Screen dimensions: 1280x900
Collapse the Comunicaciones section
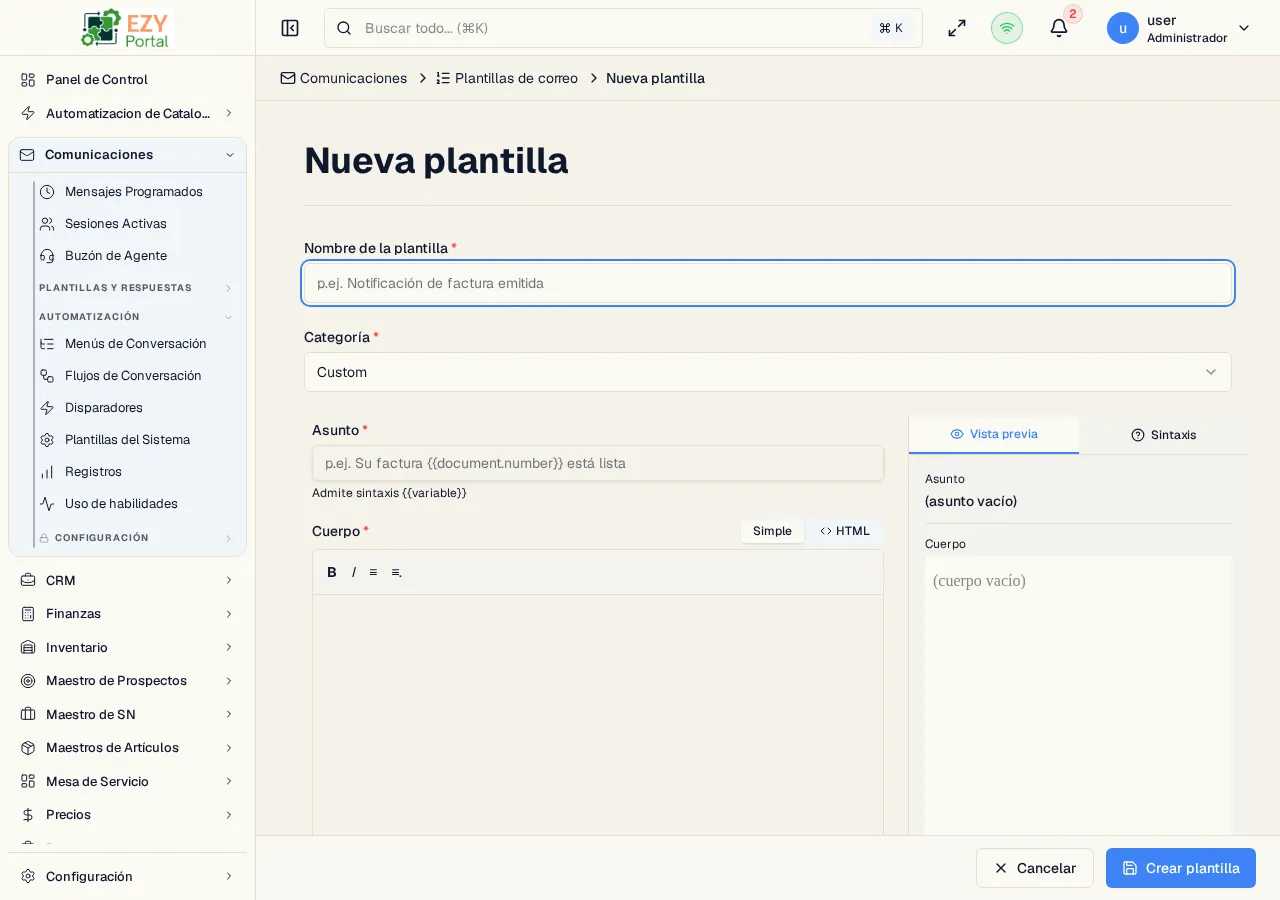[230, 154]
